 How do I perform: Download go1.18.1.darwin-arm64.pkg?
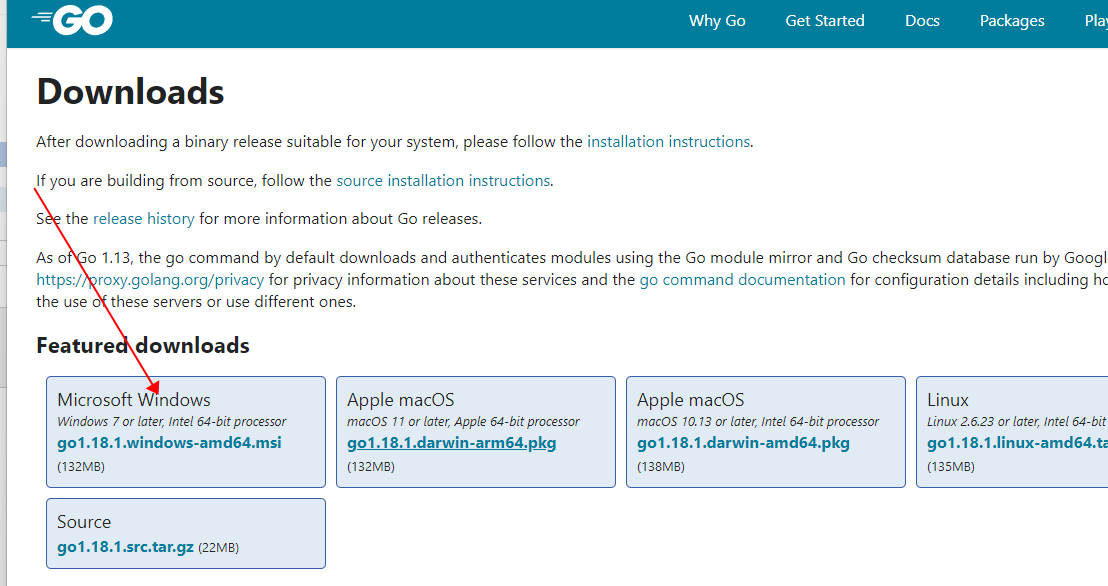pyautogui.click(x=452, y=443)
